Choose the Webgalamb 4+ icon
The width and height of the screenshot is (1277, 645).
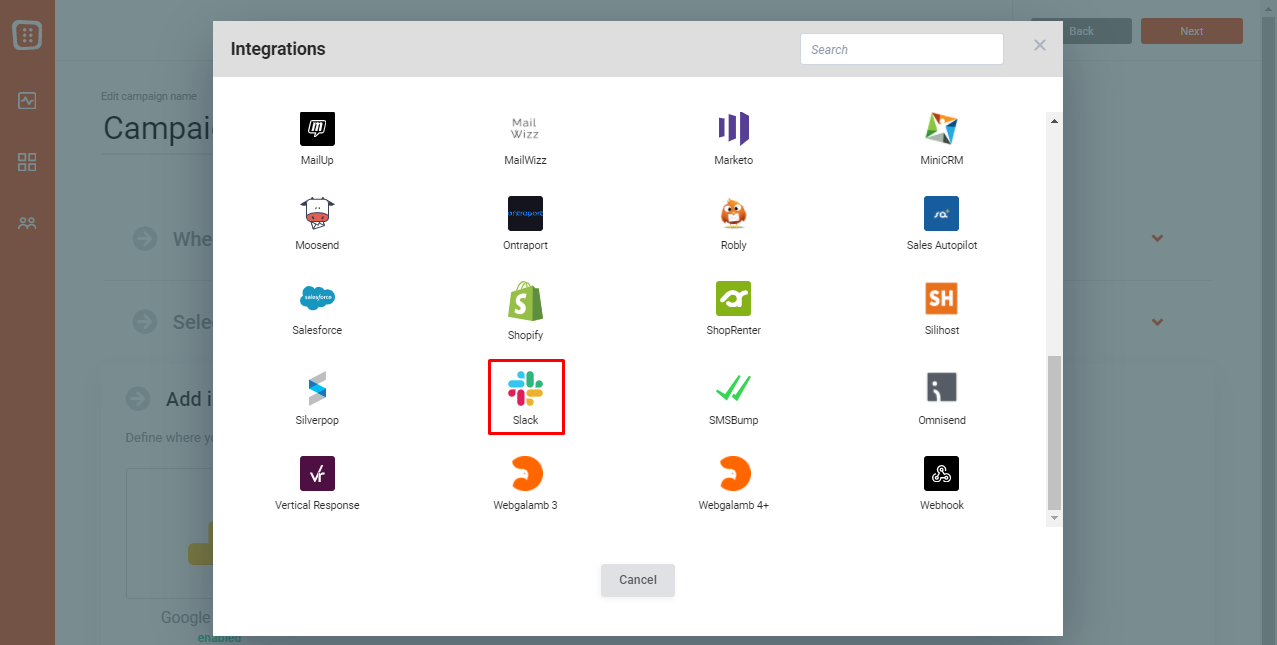pyautogui.click(x=734, y=473)
